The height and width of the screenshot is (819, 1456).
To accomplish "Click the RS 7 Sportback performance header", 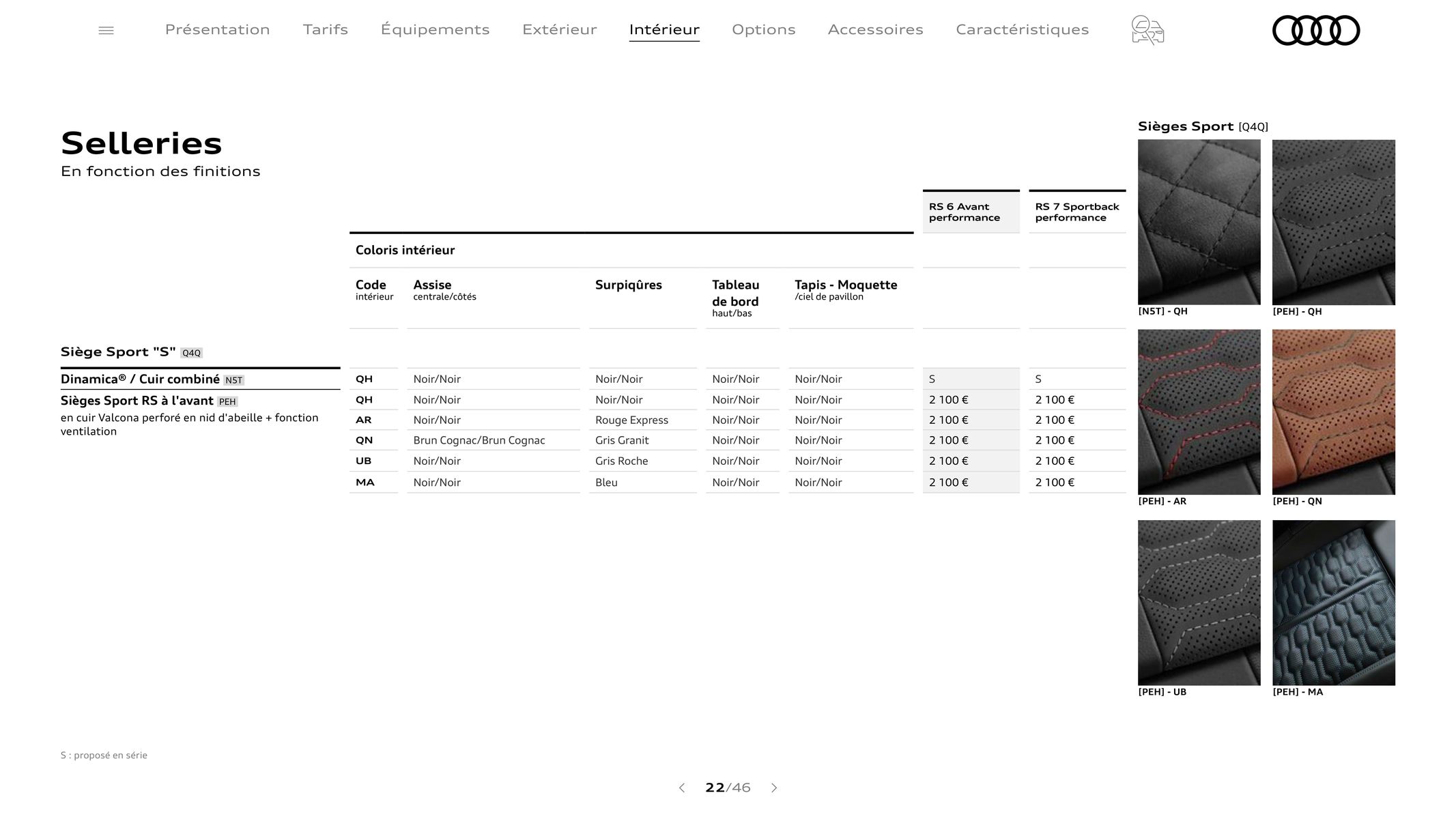I will pos(1077,212).
